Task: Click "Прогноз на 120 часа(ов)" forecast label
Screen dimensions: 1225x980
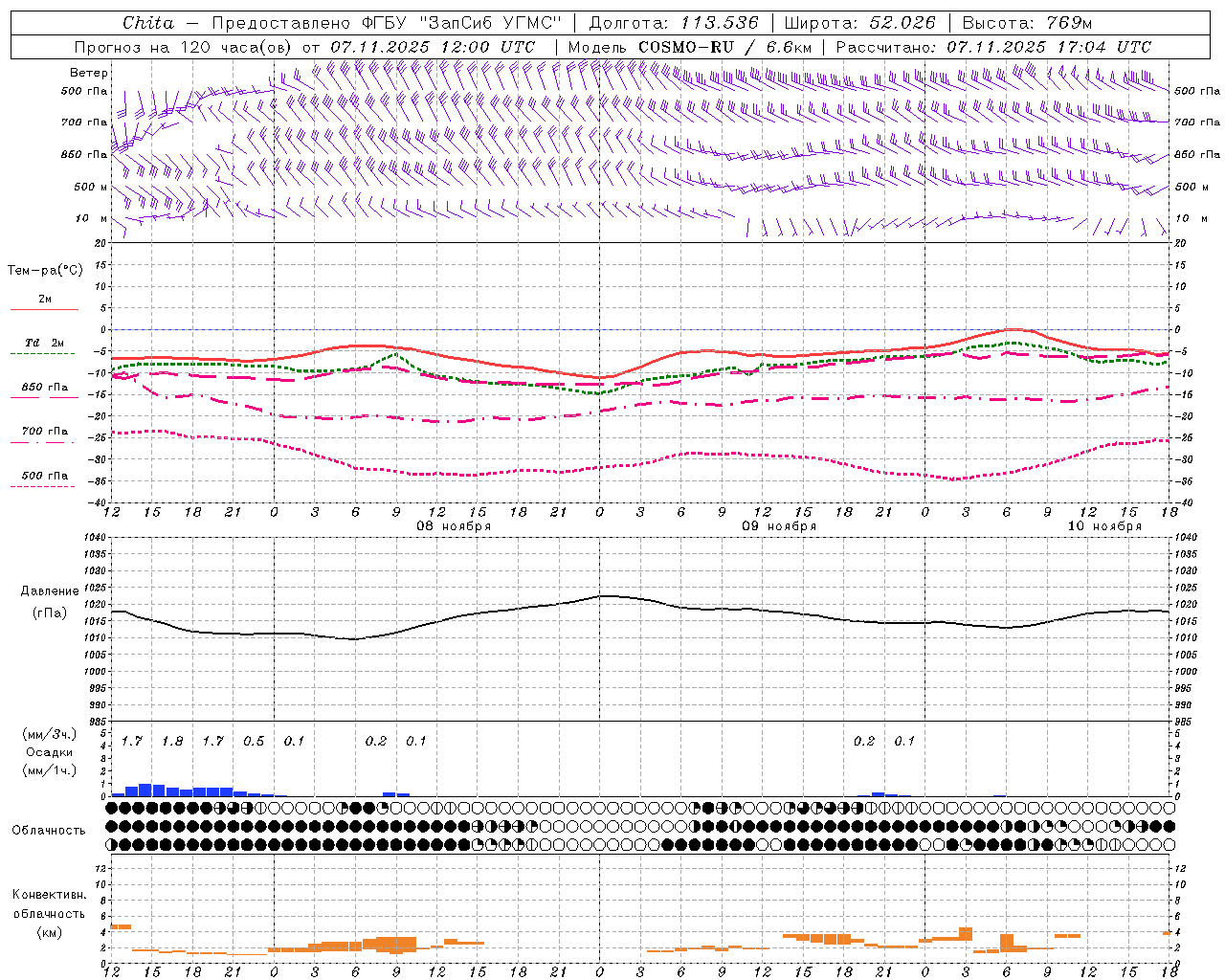Action: point(184,47)
